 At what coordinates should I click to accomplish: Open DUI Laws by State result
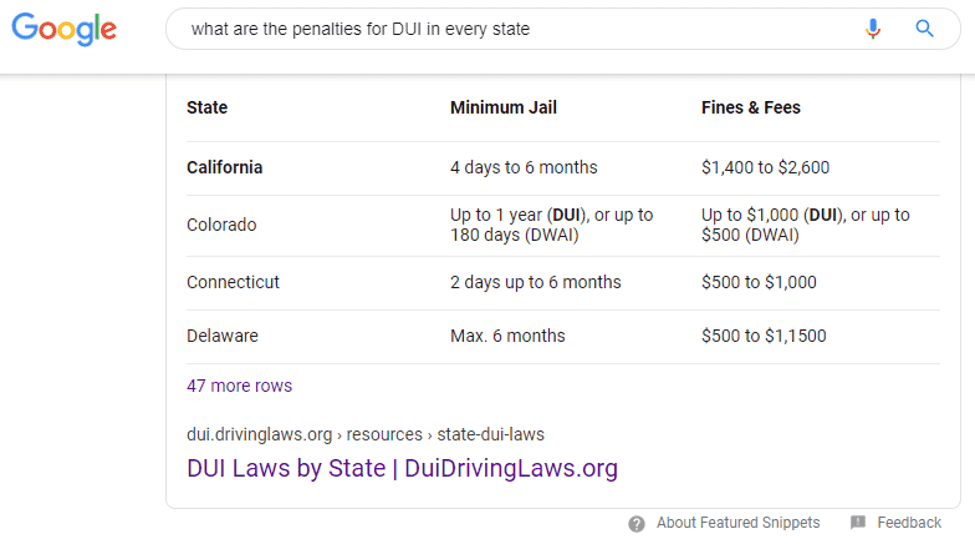pos(402,468)
